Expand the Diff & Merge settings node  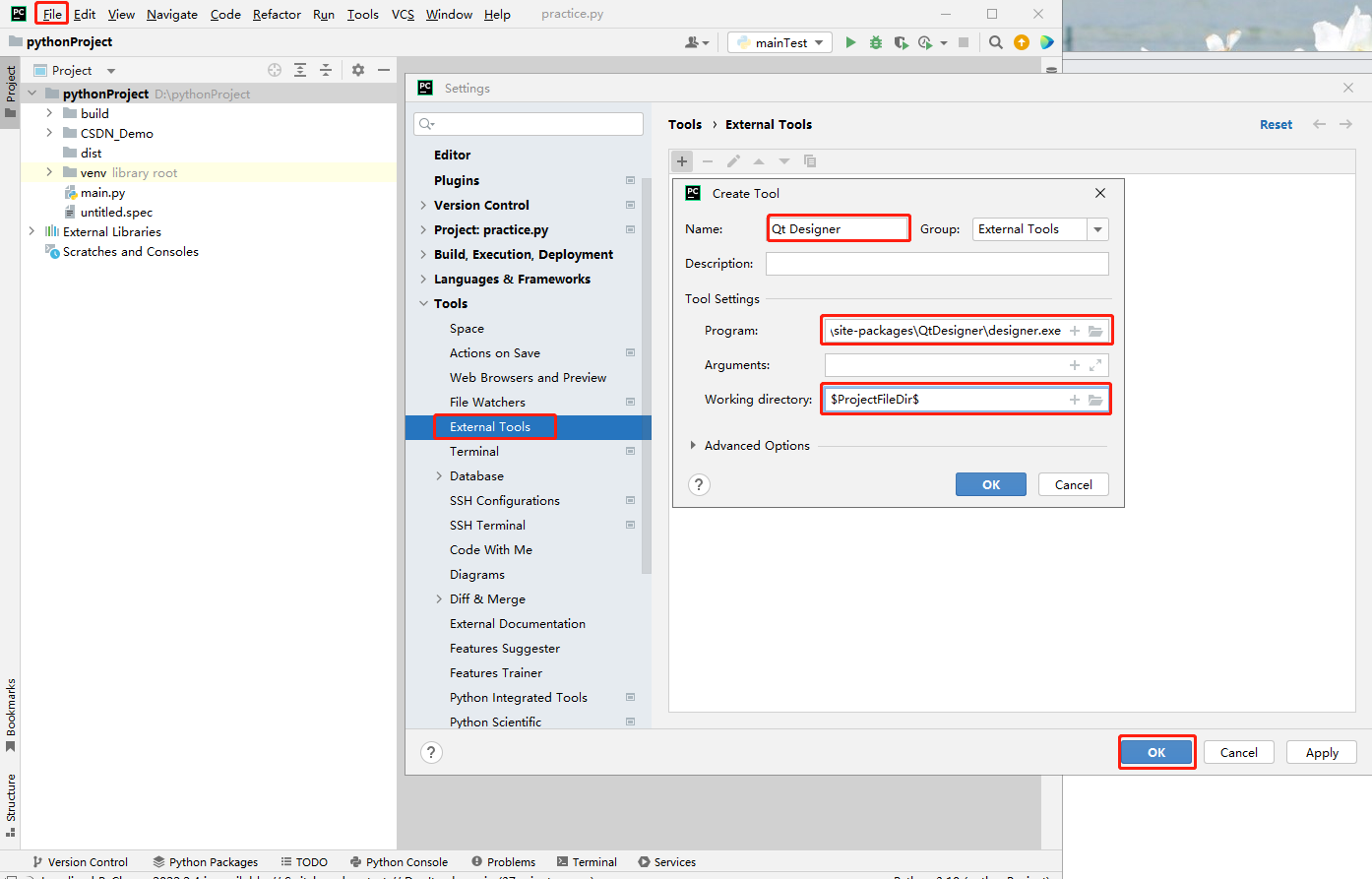pyautogui.click(x=439, y=599)
